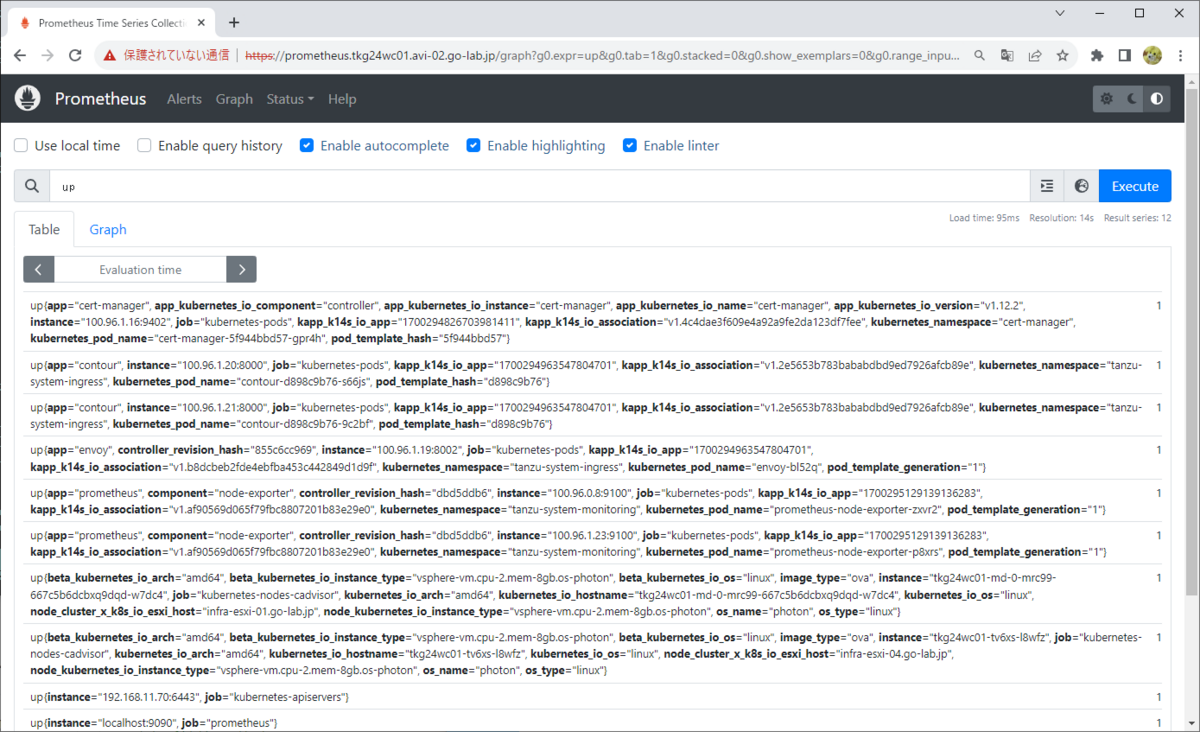Click series prometheus-node-exporter-p8xrs
This screenshot has width=1200, height=732.
click(595, 543)
